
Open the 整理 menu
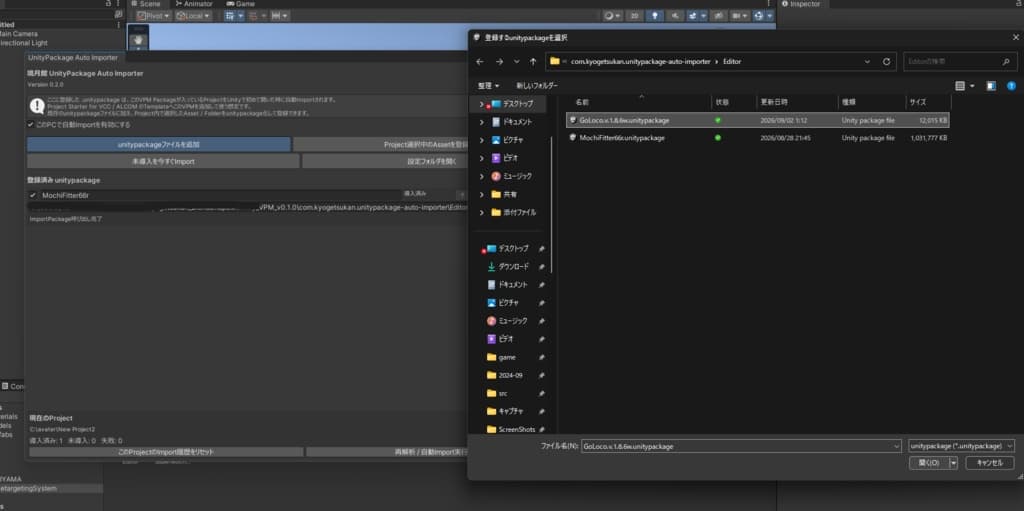click(488, 86)
